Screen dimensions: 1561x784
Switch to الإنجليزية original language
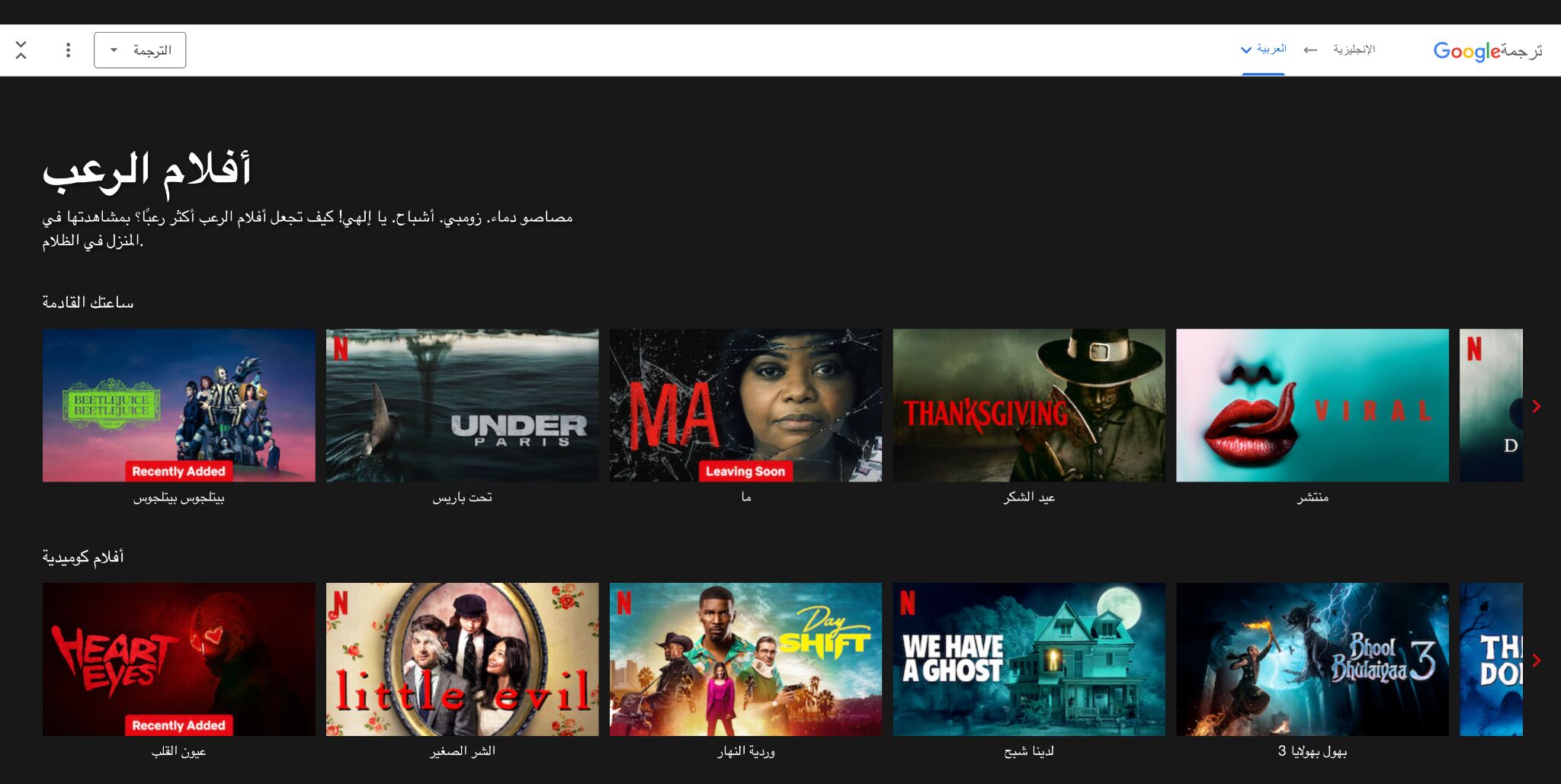pos(1354,50)
